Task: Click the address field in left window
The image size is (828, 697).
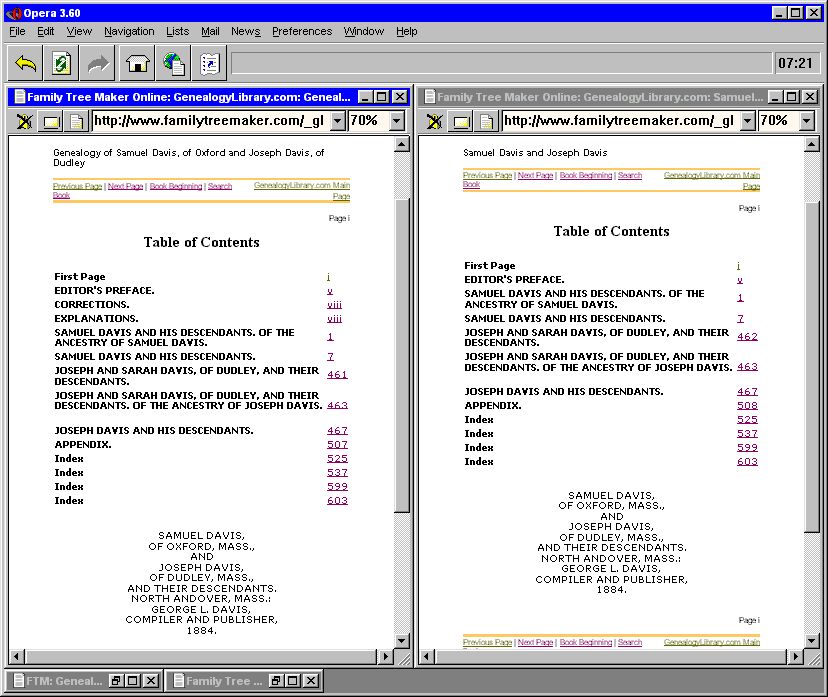Action: (x=211, y=121)
